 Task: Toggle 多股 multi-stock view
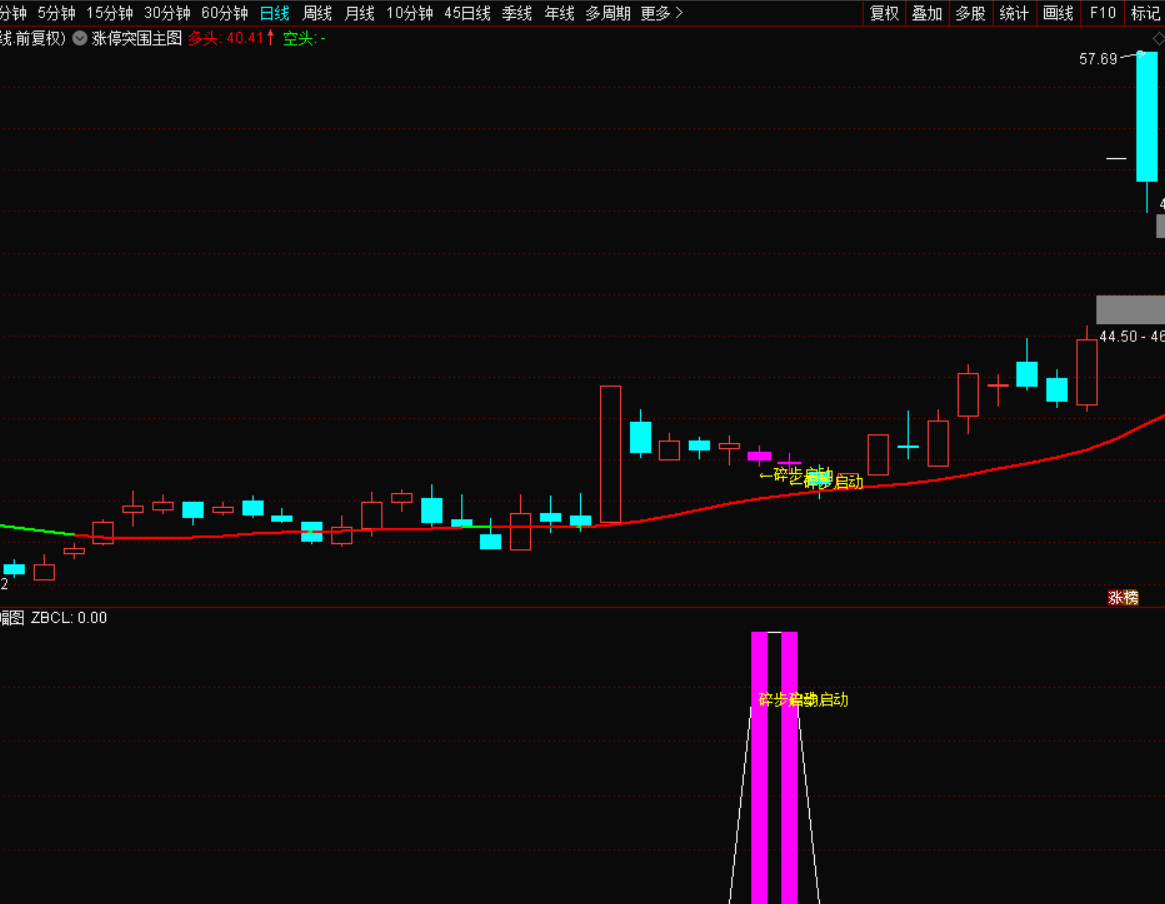click(x=970, y=13)
